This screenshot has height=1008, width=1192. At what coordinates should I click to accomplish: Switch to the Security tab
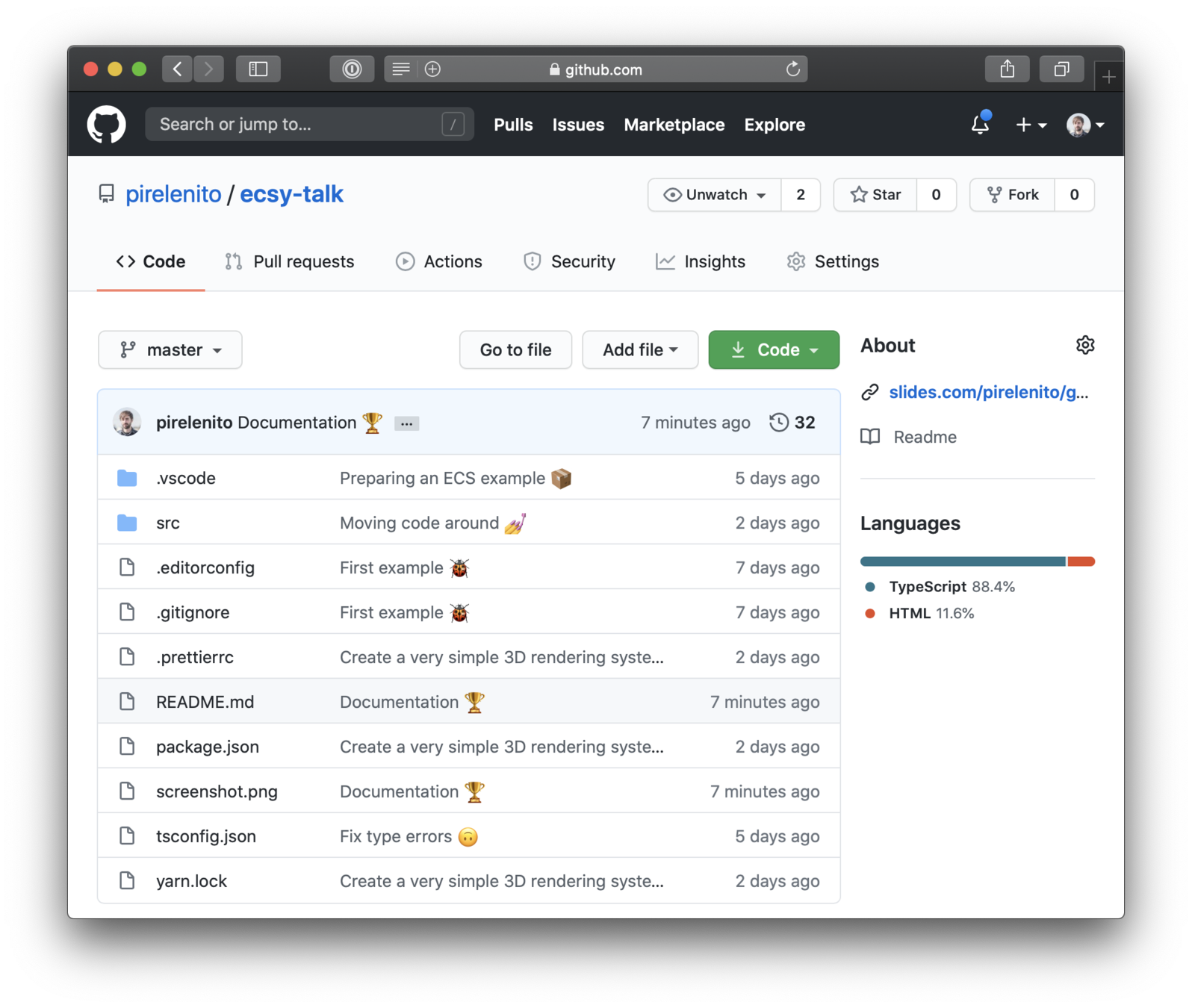569,261
